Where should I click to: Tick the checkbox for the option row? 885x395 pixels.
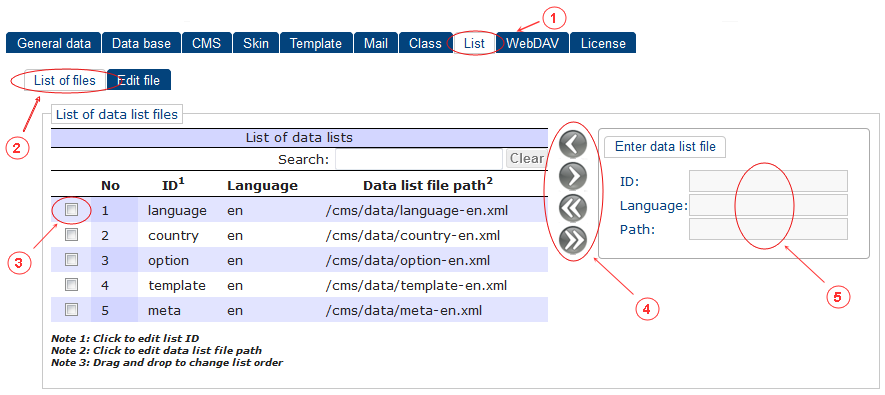click(x=71, y=260)
